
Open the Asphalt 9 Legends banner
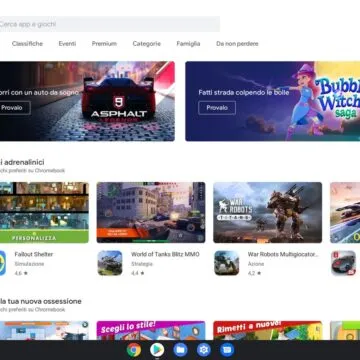[87, 101]
